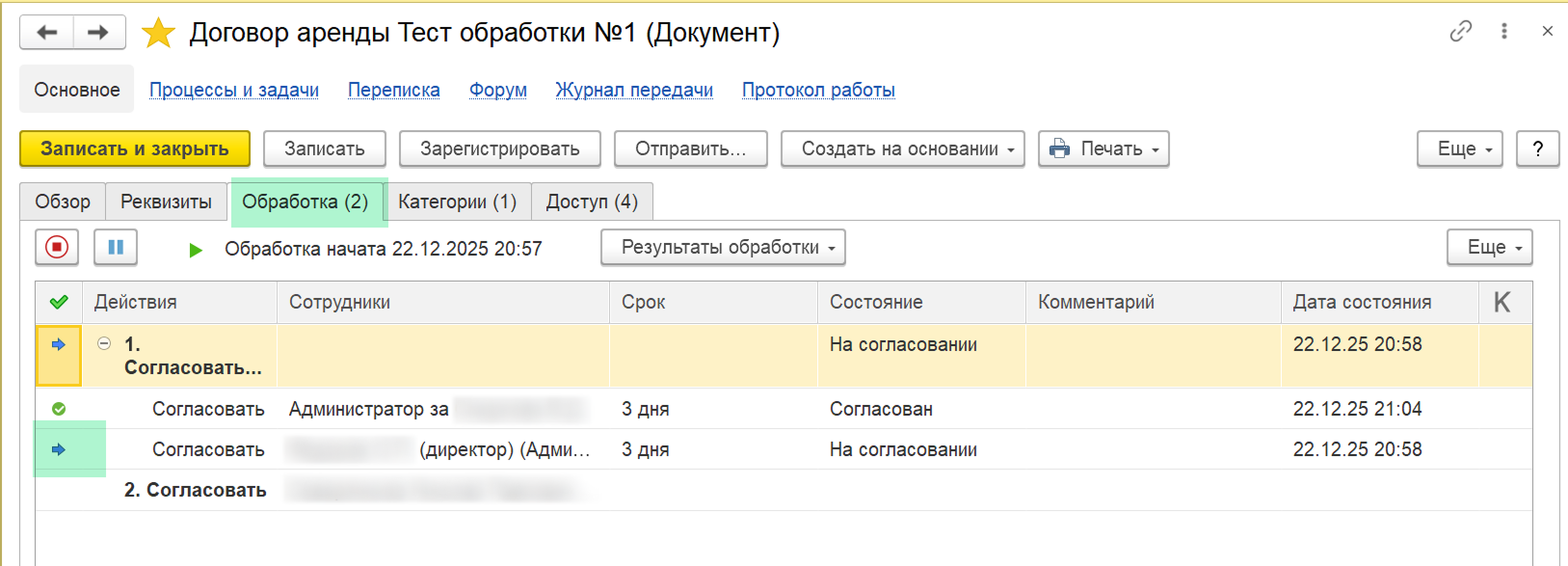This screenshot has height=566, width=1568.
Task: Open 'Результаты обработки' dropdown
Action: (x=723, y=248)
